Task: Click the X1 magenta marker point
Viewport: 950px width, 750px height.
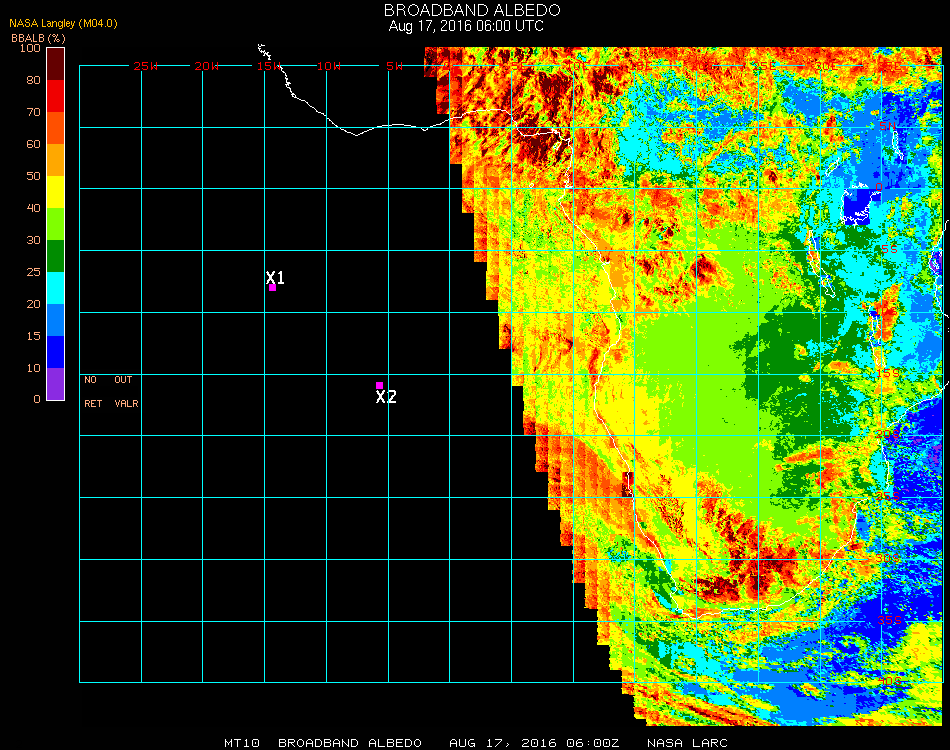Action: 272,287
